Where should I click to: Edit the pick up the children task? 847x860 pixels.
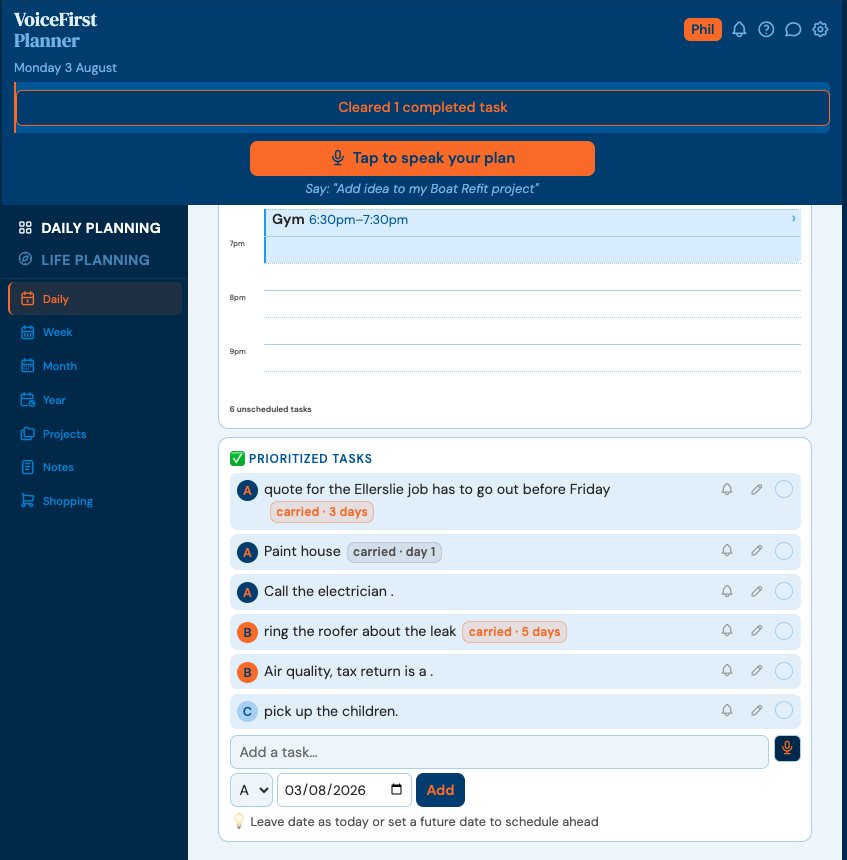point(756,710)
